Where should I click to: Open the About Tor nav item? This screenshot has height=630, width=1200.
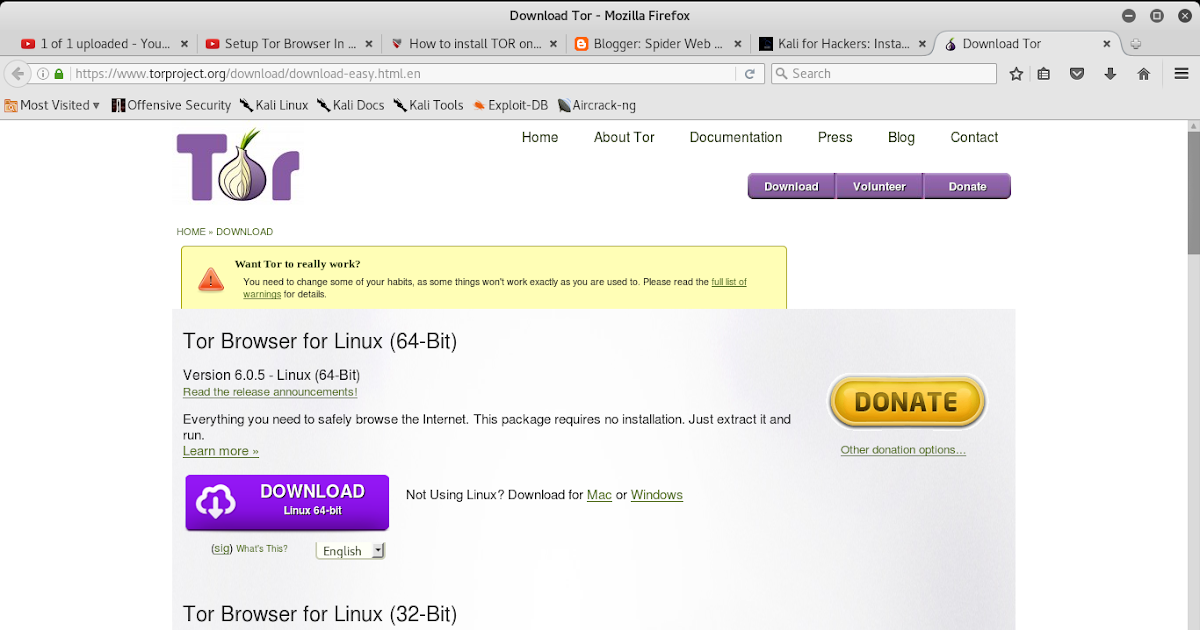pos(624,138)
